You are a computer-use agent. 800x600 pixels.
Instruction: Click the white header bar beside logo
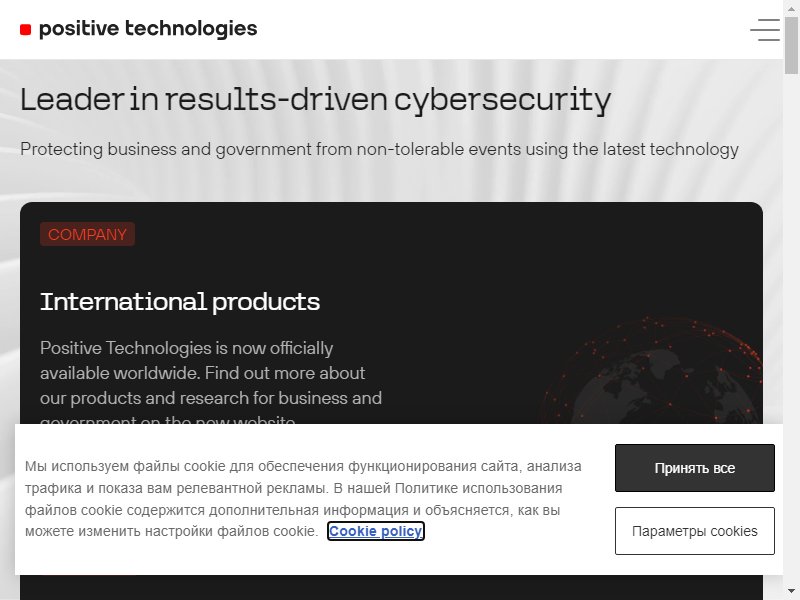pos(500,30)
